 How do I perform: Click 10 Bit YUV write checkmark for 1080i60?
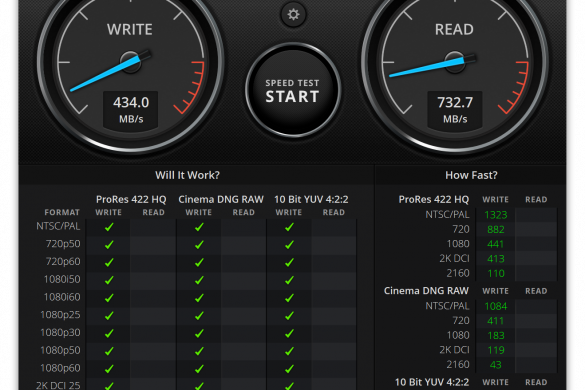click(x=289, y=298)
